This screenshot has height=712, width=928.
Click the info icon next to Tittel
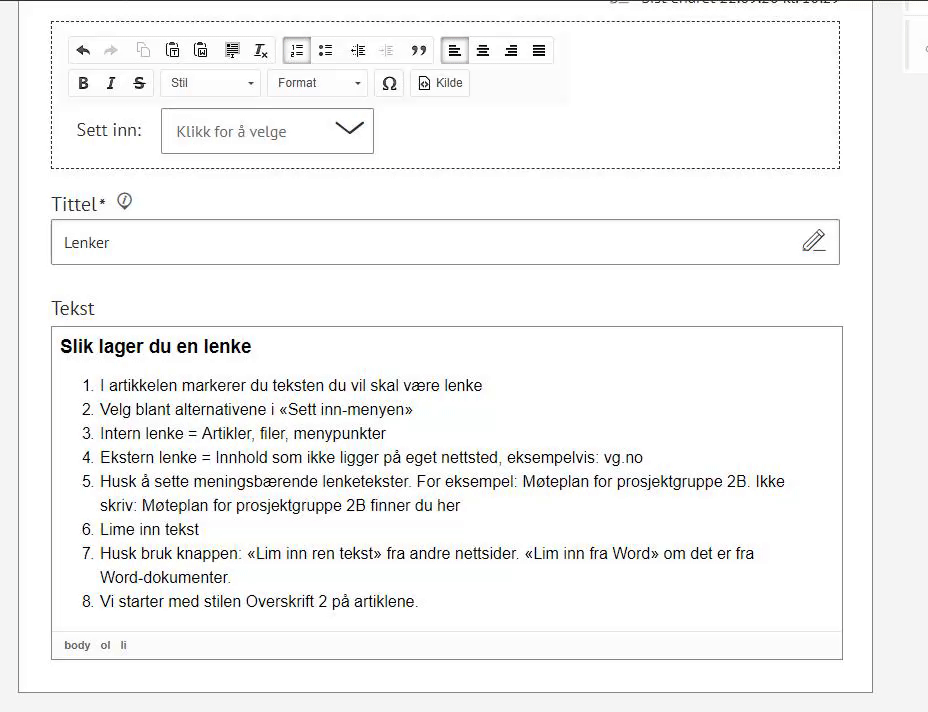pos(124,201)
